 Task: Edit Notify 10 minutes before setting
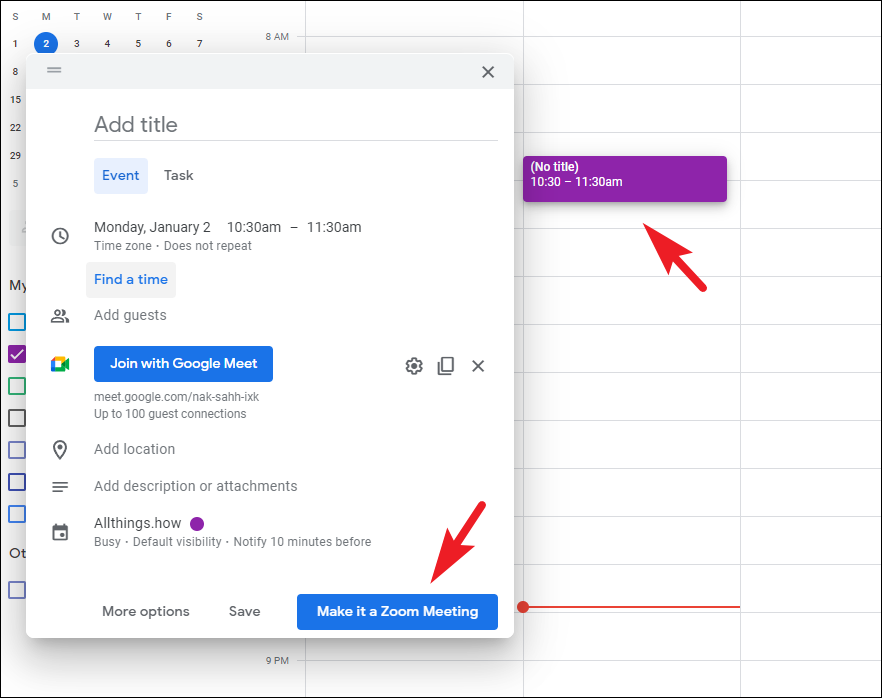click(302, 542)
